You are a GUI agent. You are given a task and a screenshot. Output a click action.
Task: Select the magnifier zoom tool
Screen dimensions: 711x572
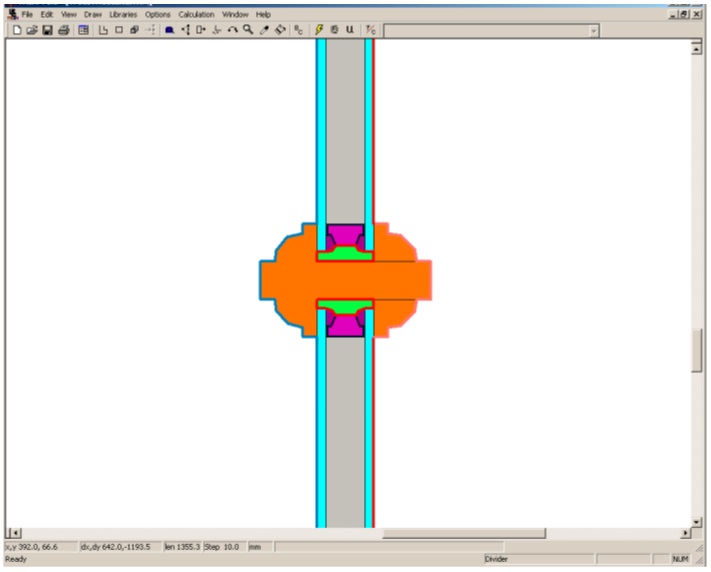[x=248, y=30]
